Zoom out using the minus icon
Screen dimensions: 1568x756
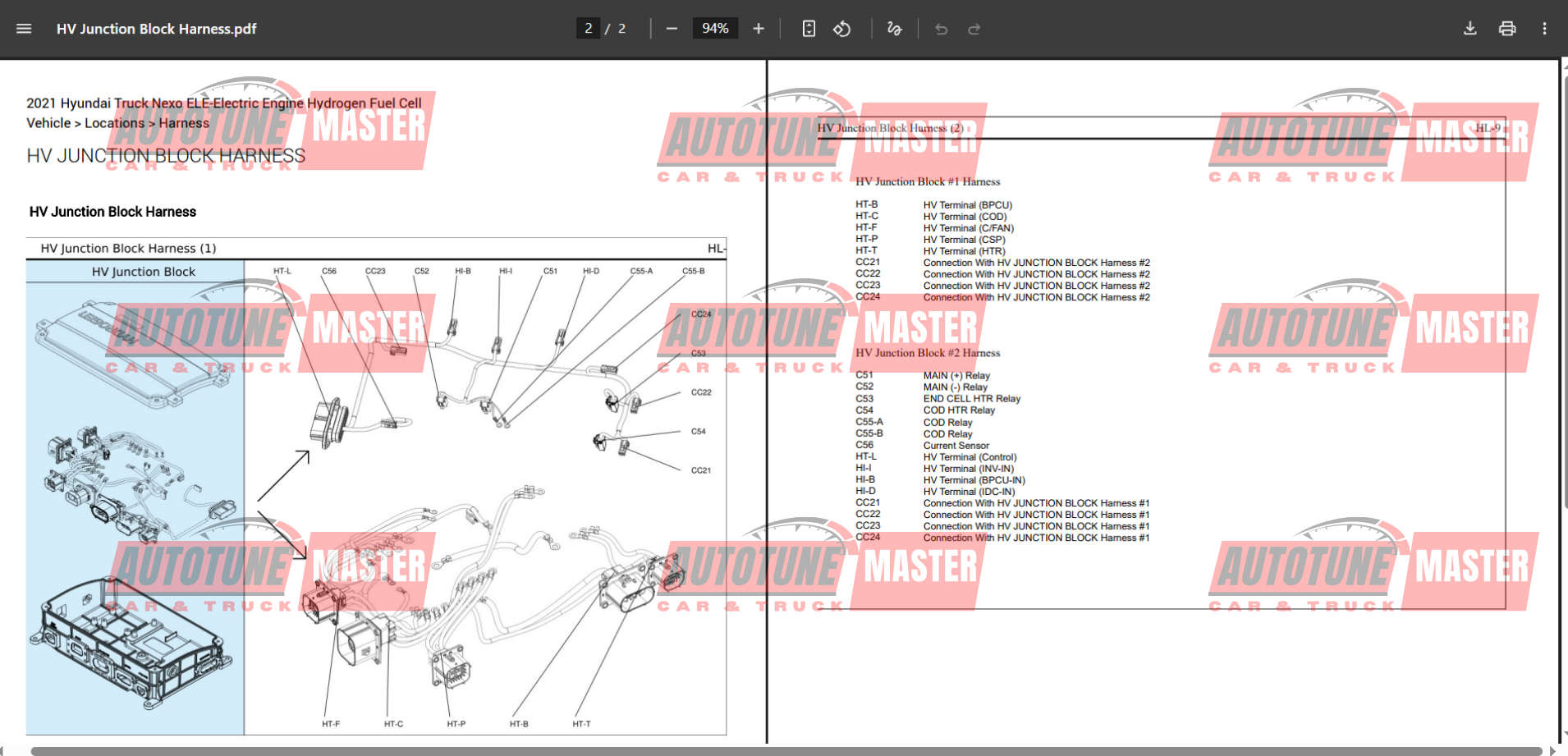672,28
